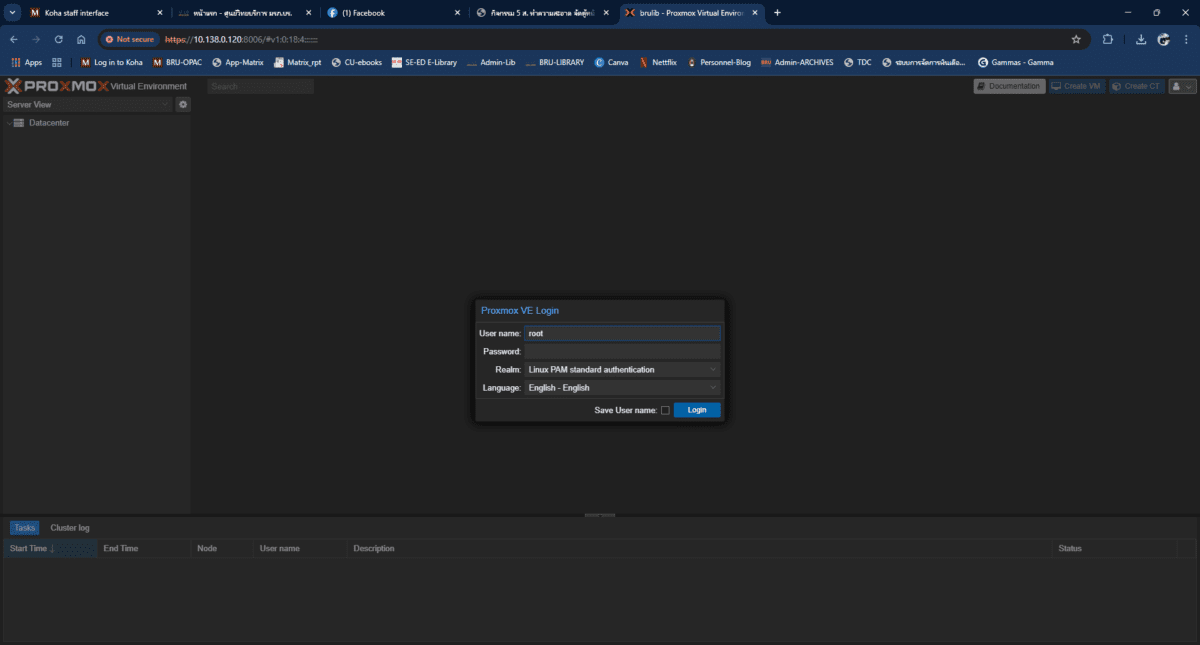Open the browser three-dot menu

click(x=1187, y=39)
